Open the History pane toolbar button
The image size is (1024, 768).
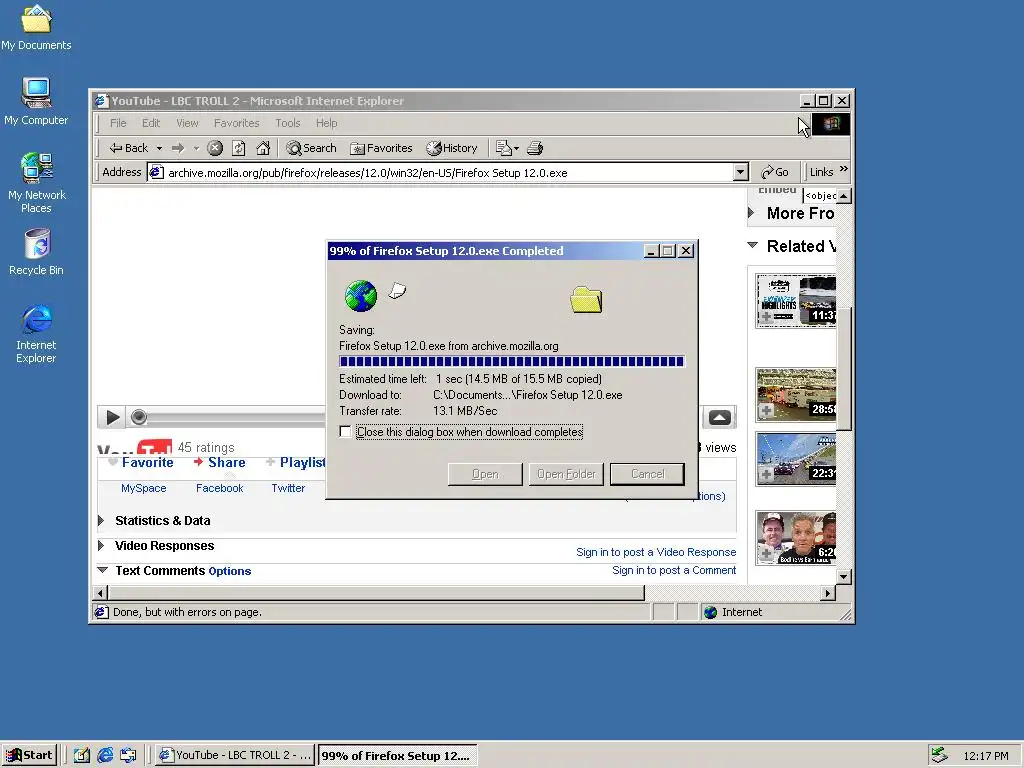tap(452, 148)
